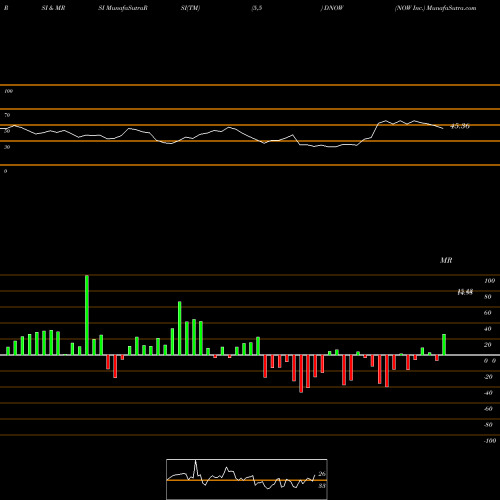Click the value 33 in the mini chart
500x500 pixels.
point(322,486)
